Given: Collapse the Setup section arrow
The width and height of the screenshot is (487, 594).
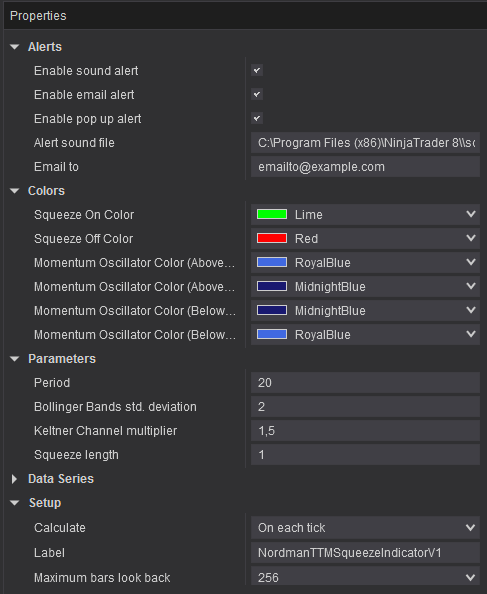Looking at the screenshot, I should (15, 503).
